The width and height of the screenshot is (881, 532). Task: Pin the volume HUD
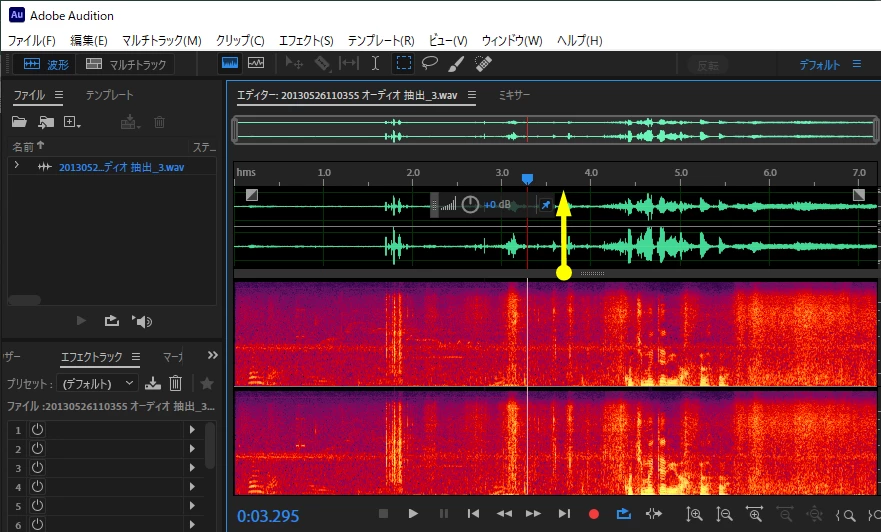pyautogui.click(x=546, y=205)
